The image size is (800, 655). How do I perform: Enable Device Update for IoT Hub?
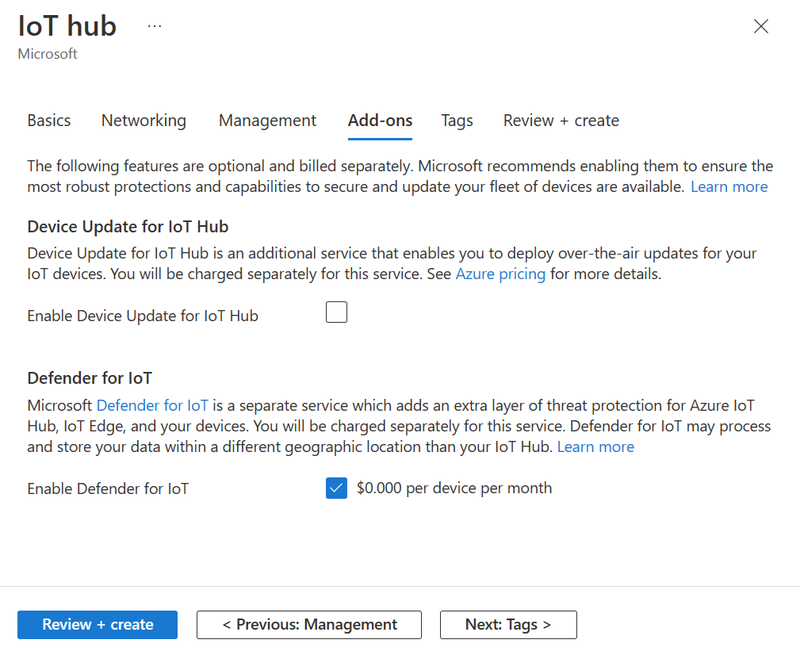[336, 312]
